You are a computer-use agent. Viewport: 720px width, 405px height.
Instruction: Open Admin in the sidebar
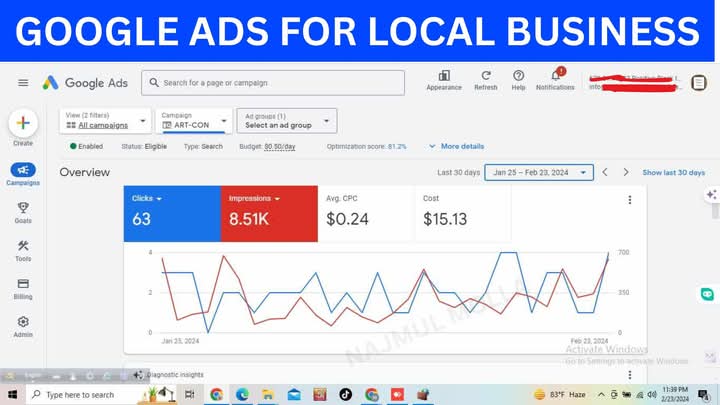[x=22, y=326]
